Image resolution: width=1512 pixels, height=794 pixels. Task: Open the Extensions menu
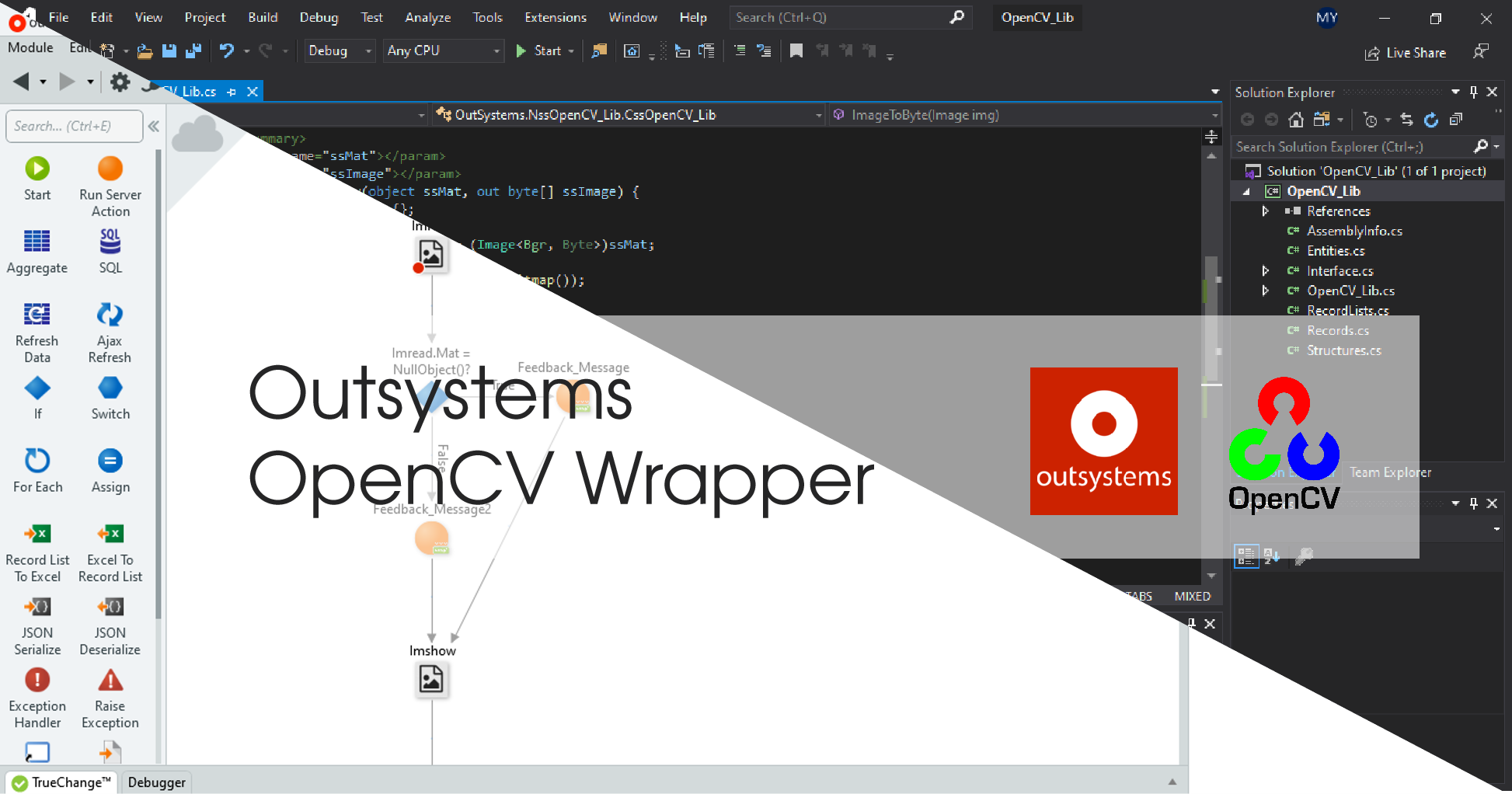[556, 17]
